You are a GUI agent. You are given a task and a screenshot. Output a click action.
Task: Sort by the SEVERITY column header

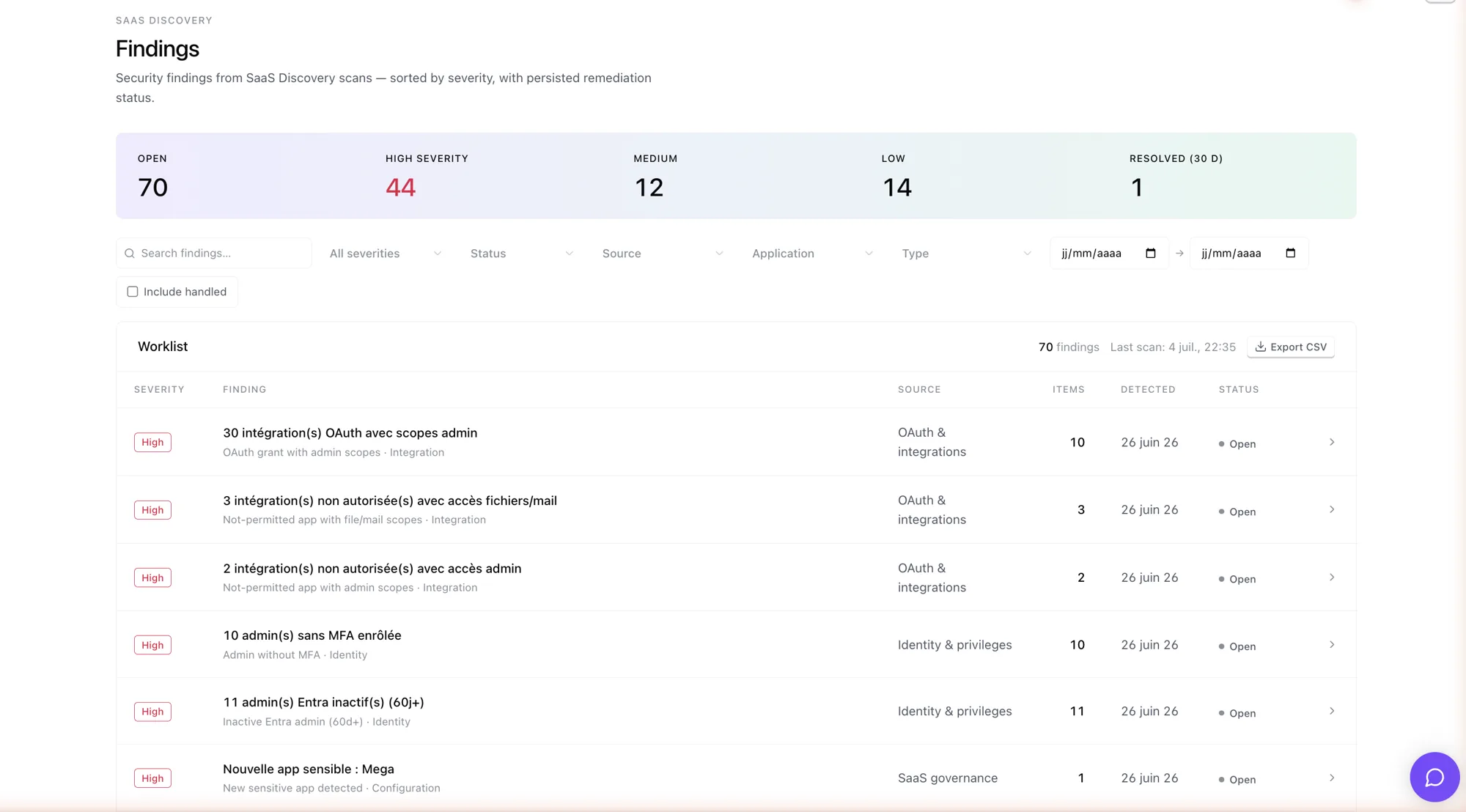[159, 389]
